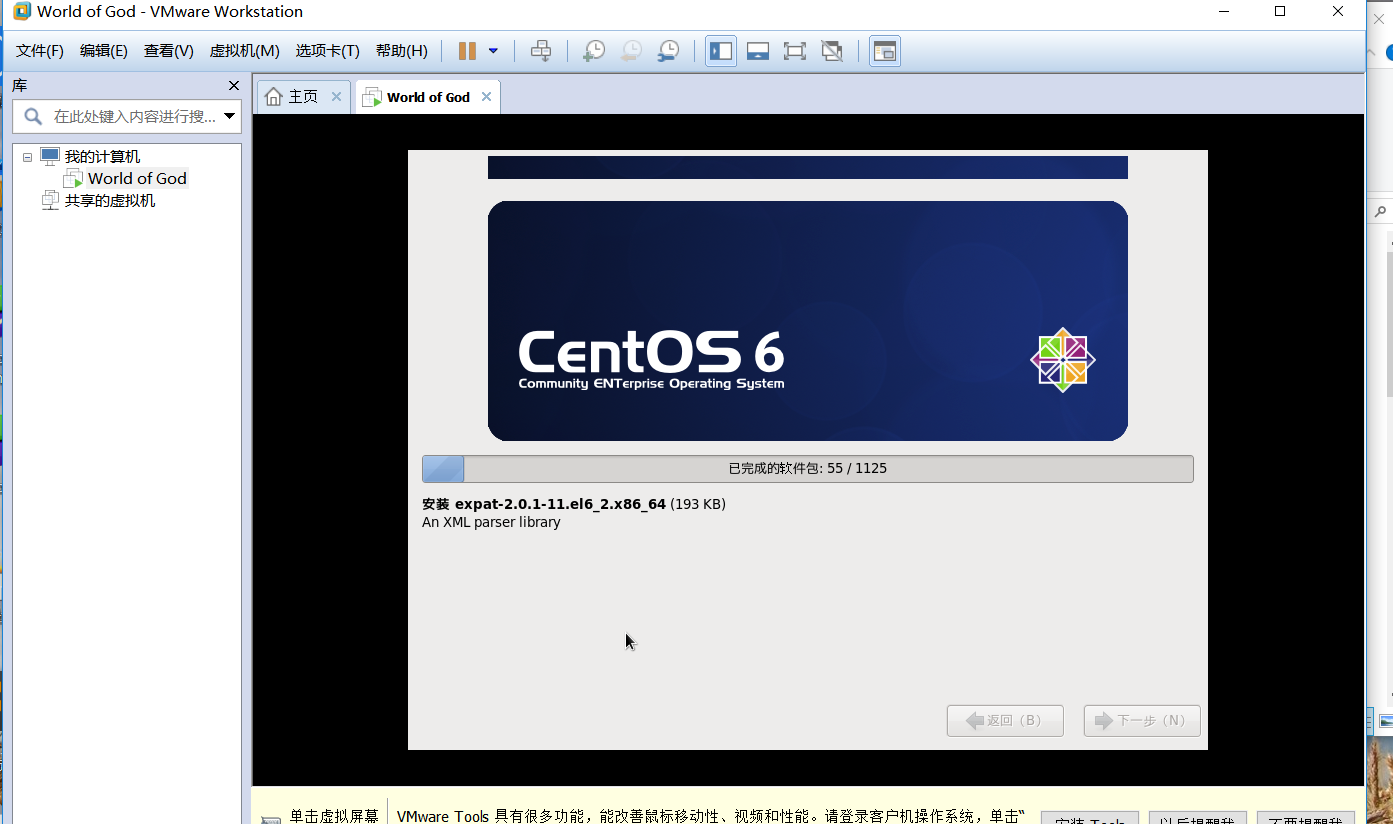
Task: Open the snapshot manager wrench-clock icon
Action: click(x=668, y=51)
